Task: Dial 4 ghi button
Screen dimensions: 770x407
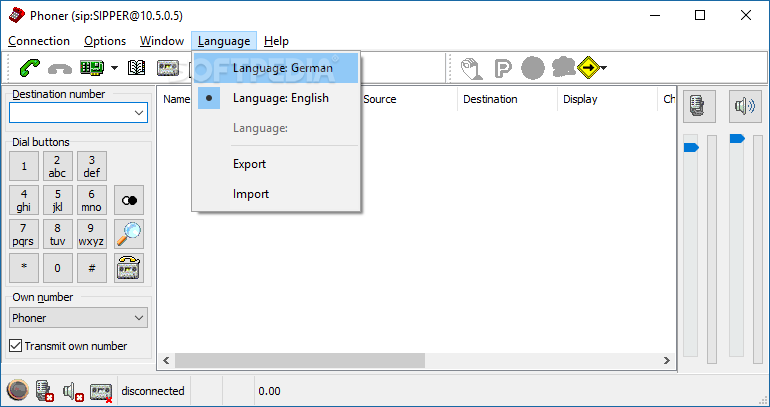Action: pos(24,200)
